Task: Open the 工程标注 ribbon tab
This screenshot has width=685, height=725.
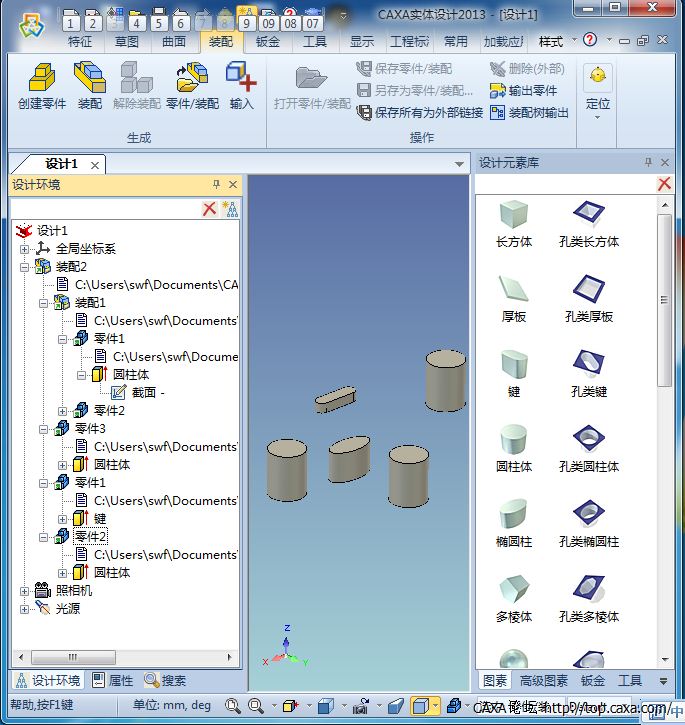Action: point(409,42)
